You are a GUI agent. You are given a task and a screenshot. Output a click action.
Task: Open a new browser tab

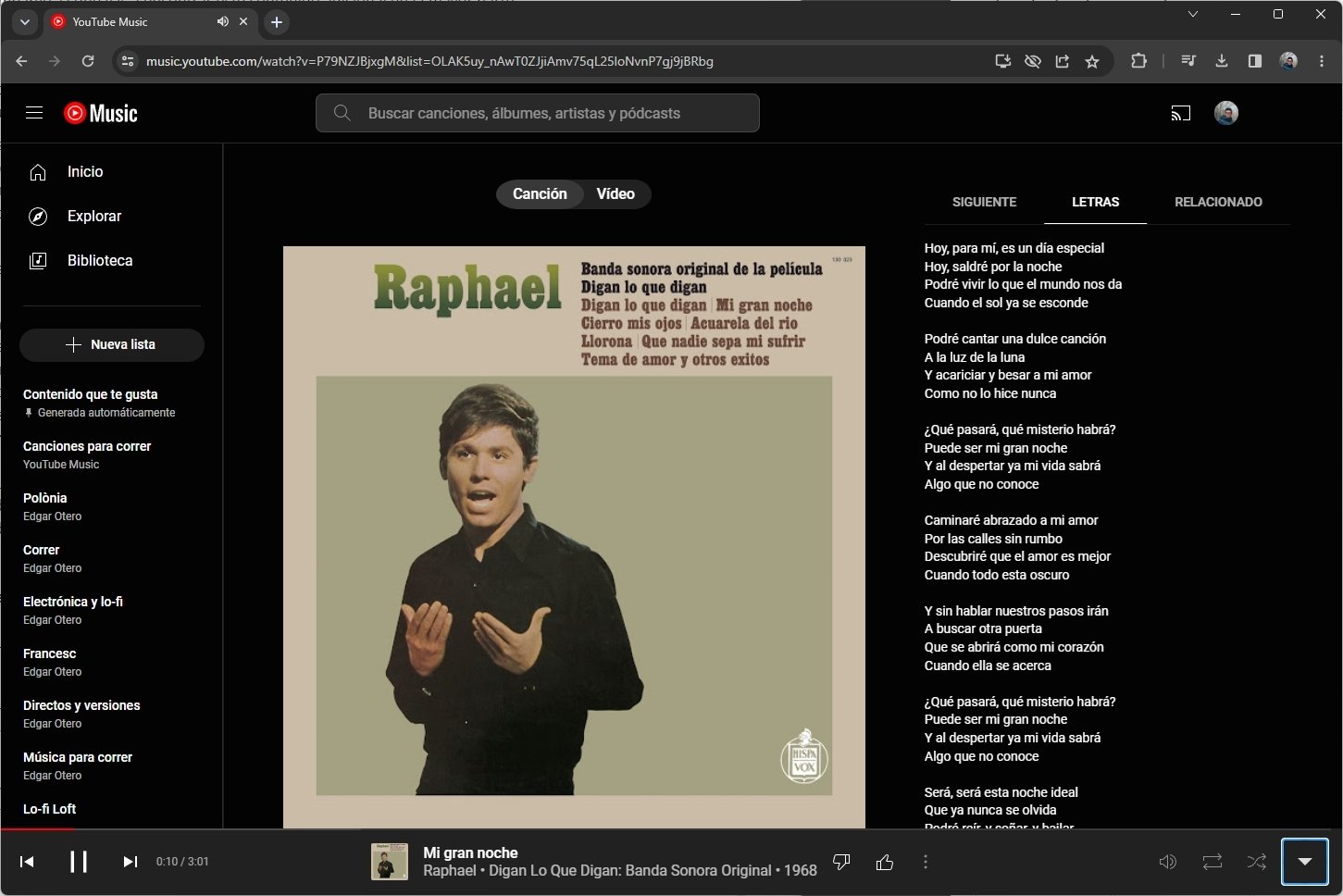277,21
